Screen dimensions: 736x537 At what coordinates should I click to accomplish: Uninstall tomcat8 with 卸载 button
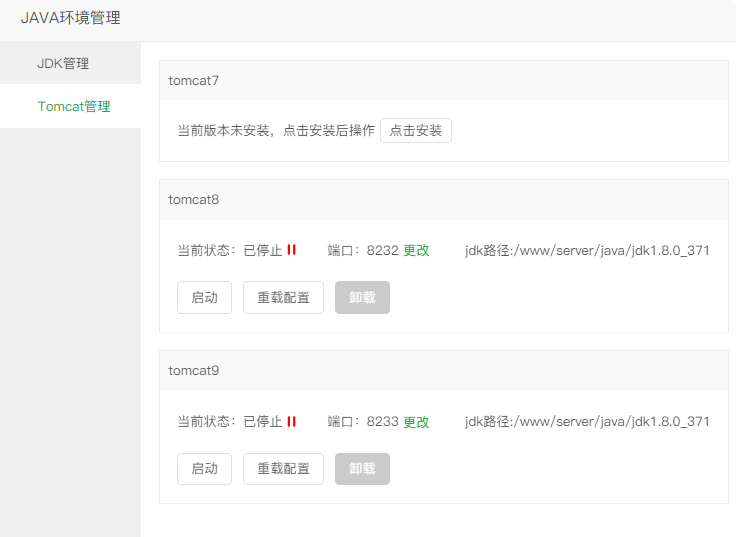pos(362,297)
